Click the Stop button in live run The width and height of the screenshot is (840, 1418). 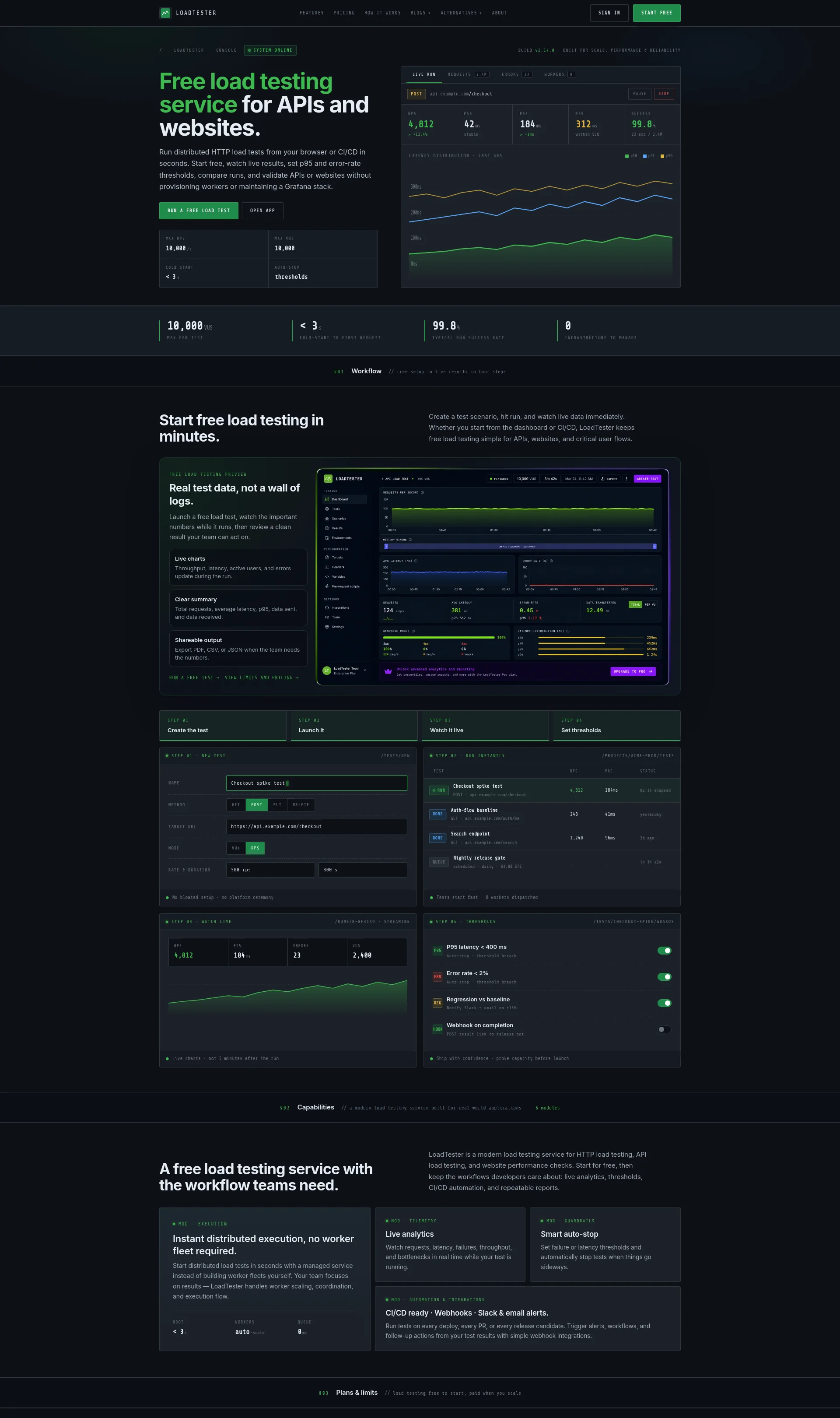[664, 94]
